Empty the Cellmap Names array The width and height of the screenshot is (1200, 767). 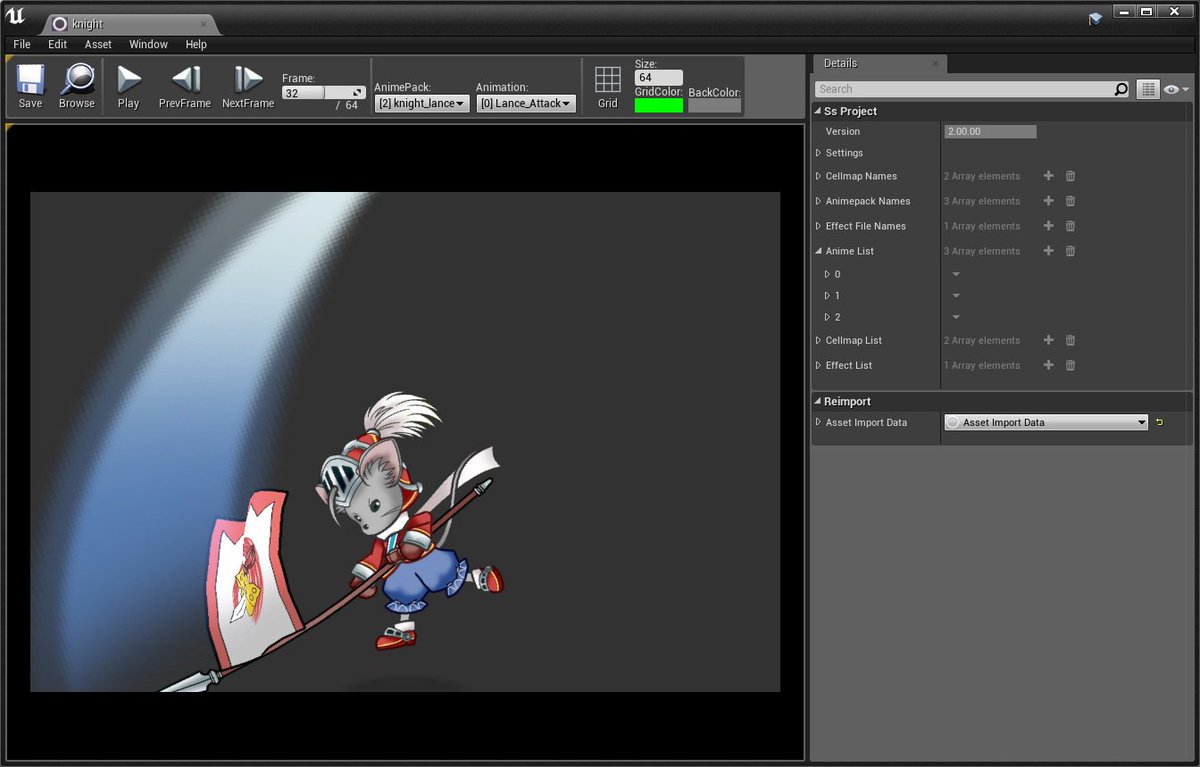[x=1070, y=176]
